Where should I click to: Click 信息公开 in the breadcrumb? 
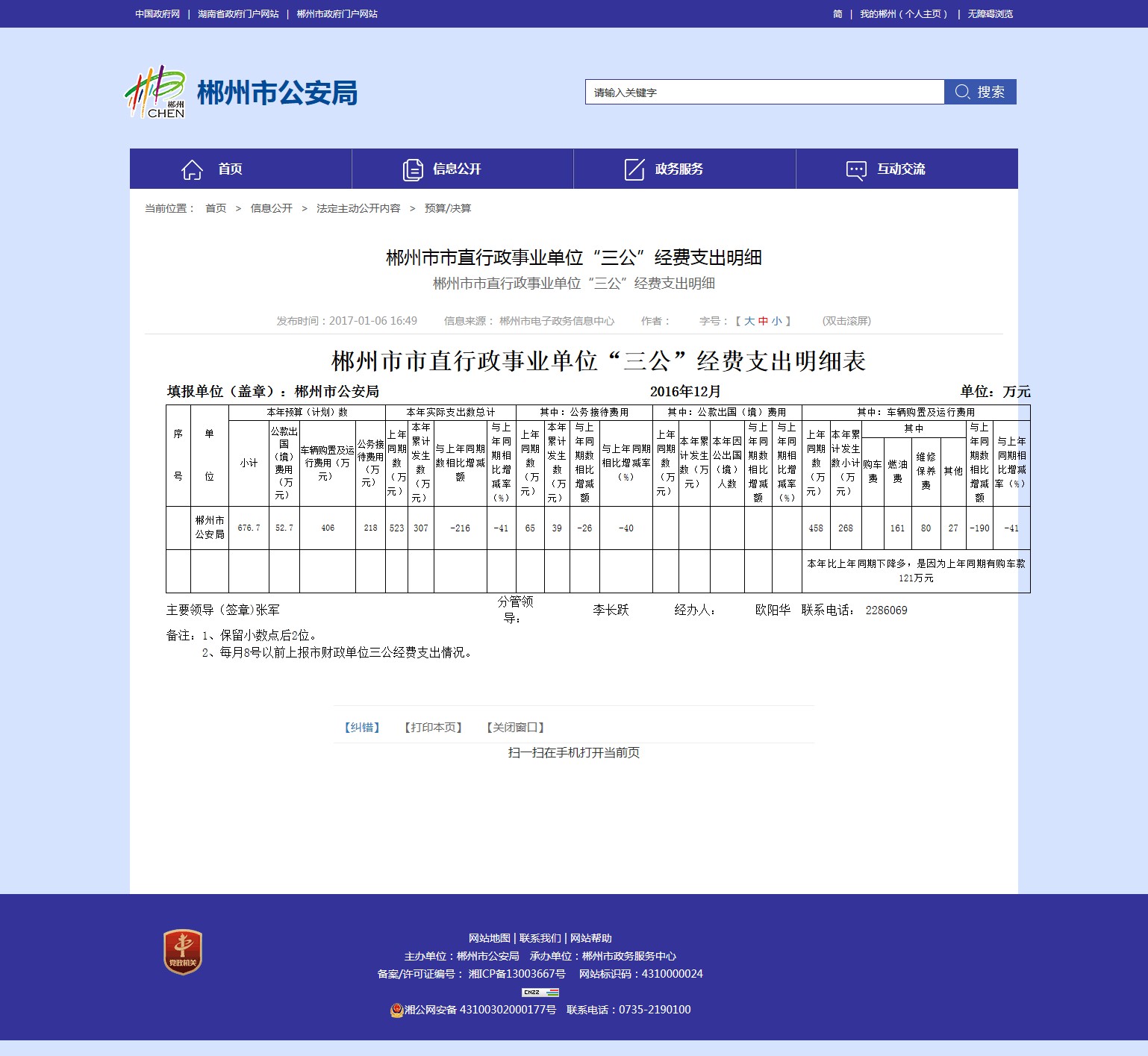272,208
